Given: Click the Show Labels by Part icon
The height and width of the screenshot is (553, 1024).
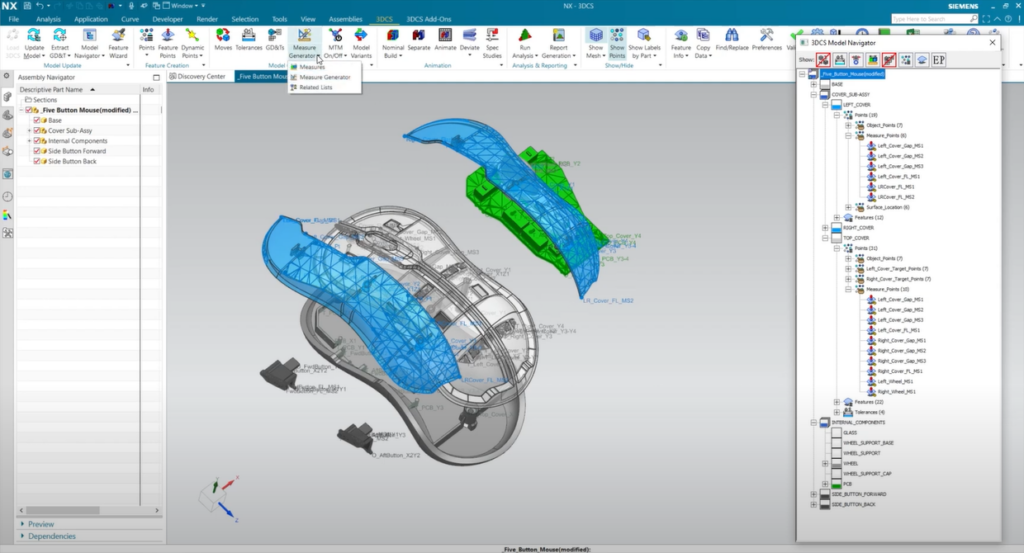Looking at the screenshot, I should tap(644, 35).
